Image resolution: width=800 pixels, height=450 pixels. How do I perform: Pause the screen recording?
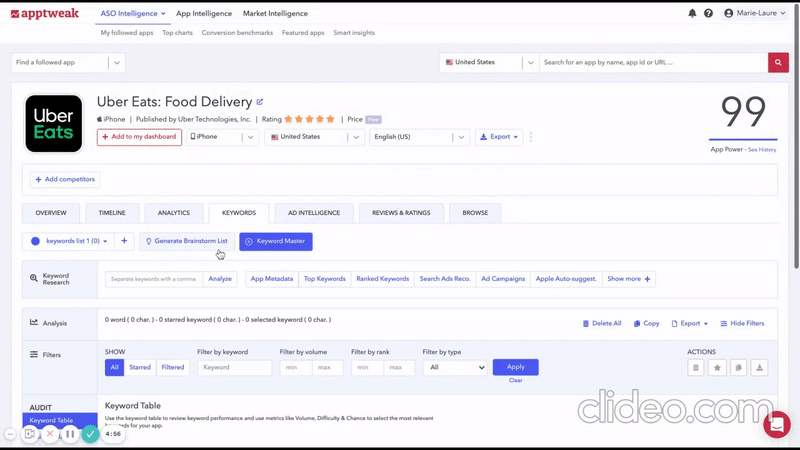[70, 434]
